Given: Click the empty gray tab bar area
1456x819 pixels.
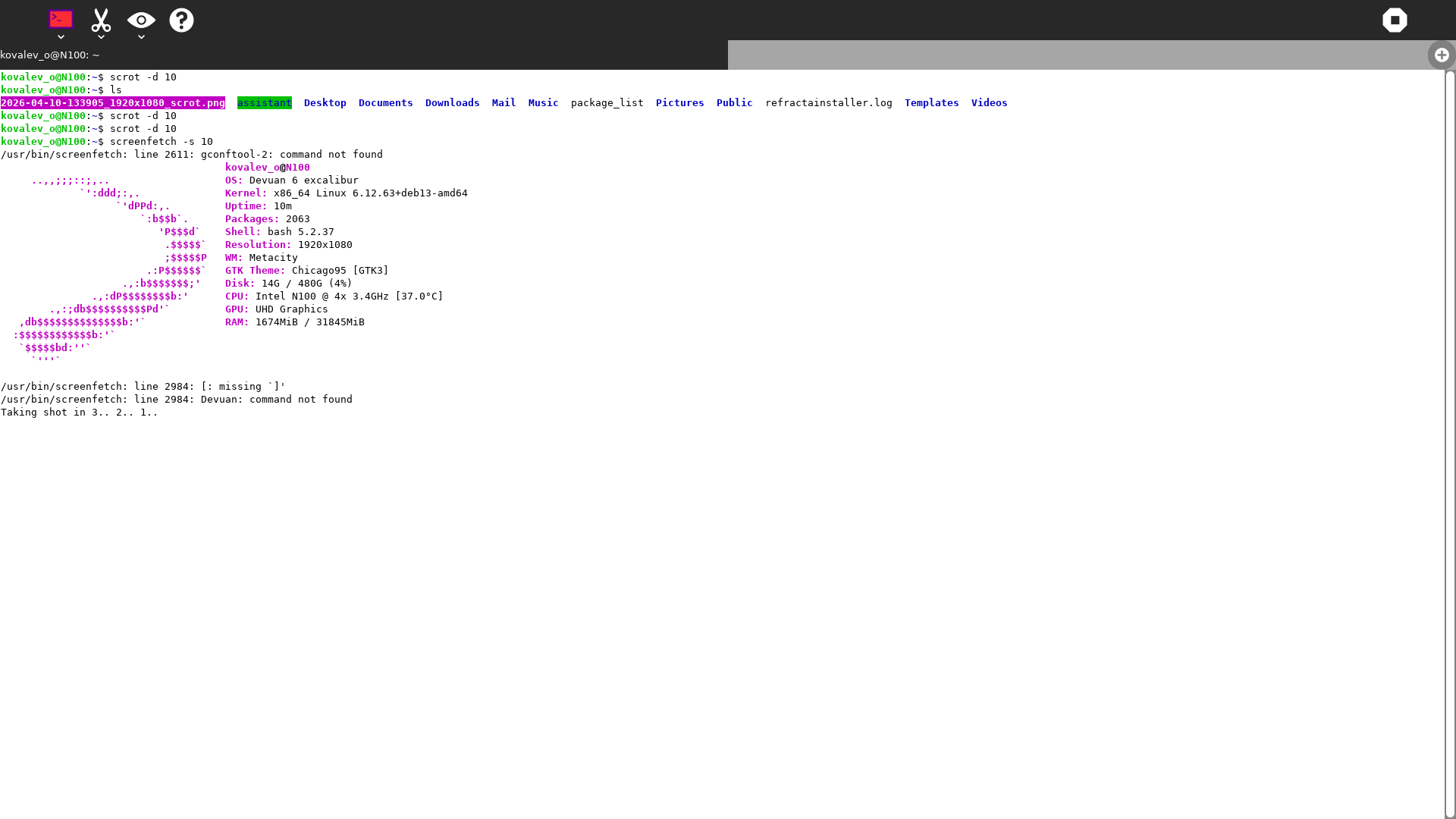Looking at the screenshot, I should point(1077,55).
